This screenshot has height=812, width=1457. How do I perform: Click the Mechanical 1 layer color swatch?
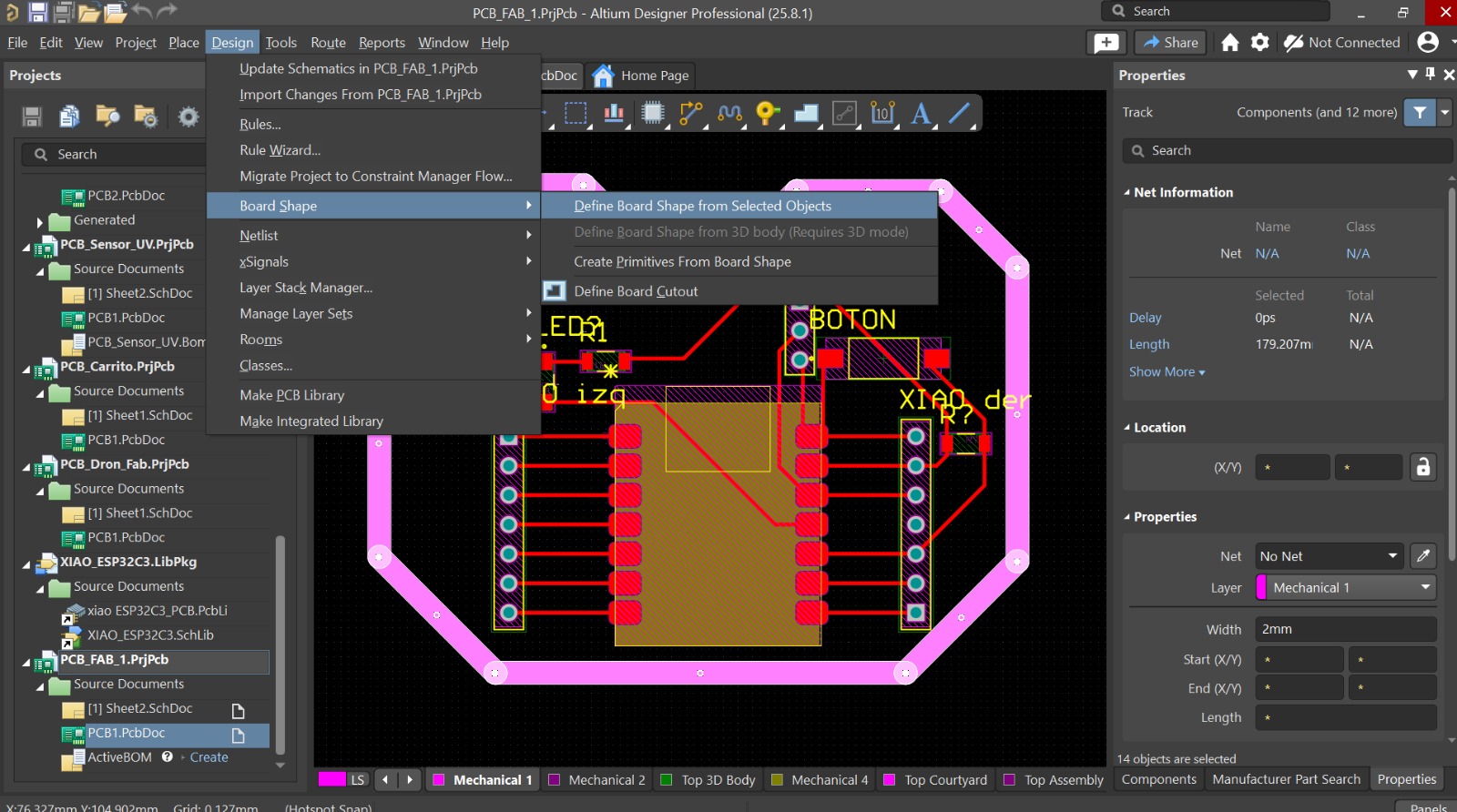click(x=438, y=780)
